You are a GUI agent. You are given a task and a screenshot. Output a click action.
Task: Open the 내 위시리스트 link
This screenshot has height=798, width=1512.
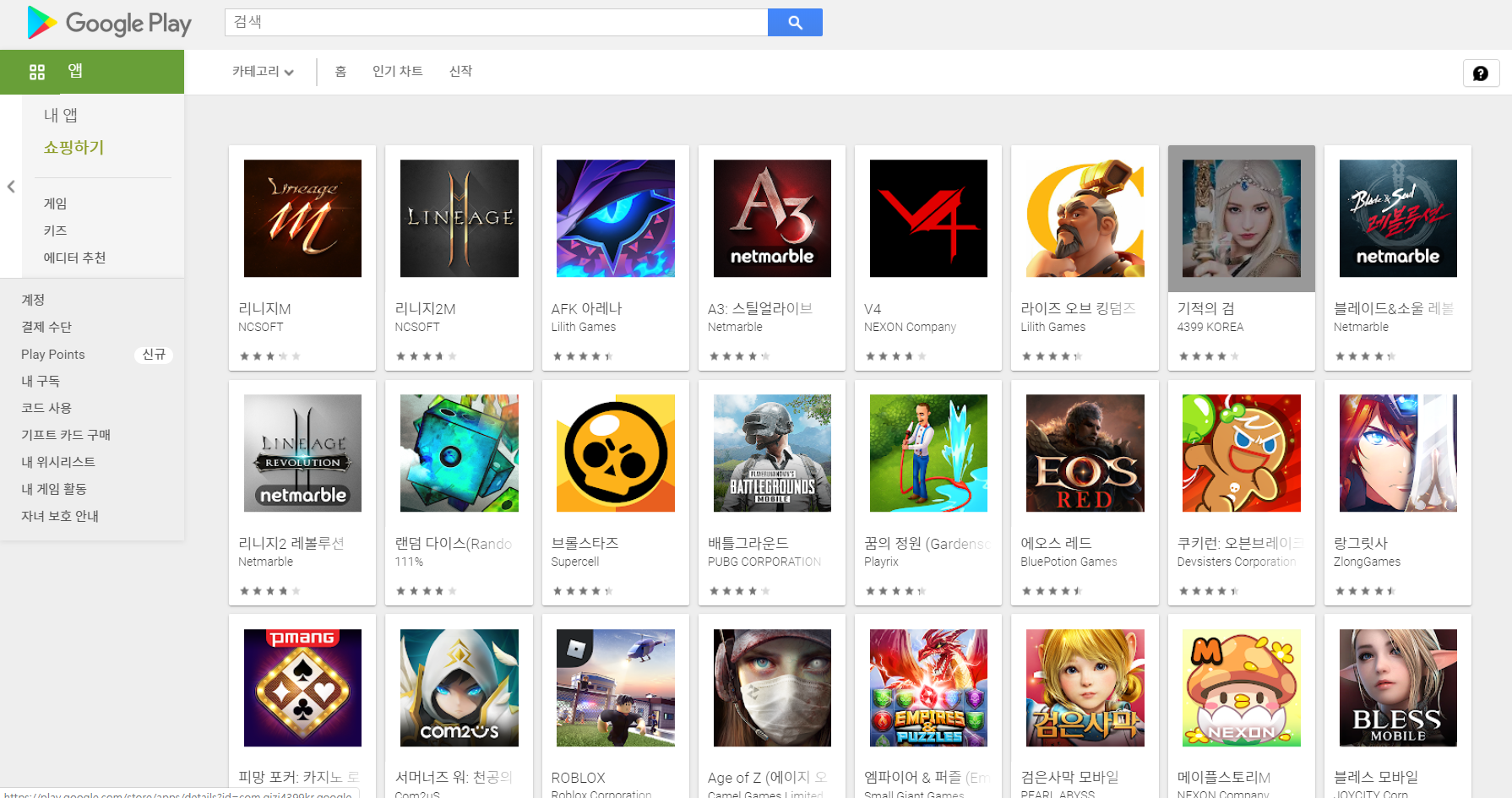(58, 462)
